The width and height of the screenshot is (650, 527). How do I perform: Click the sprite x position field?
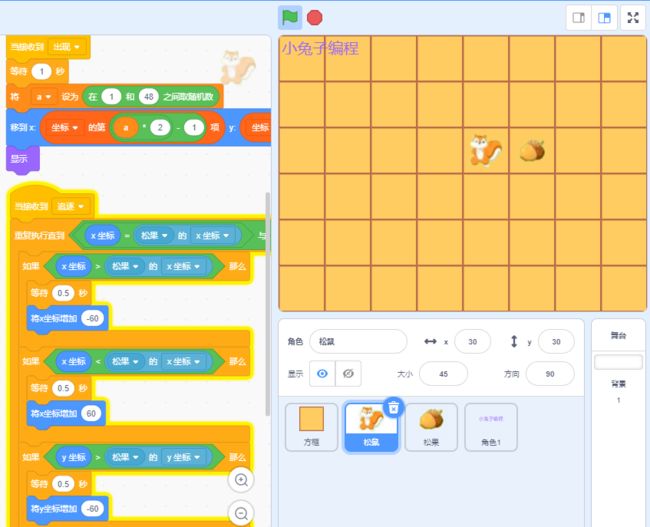pos(473,342)
